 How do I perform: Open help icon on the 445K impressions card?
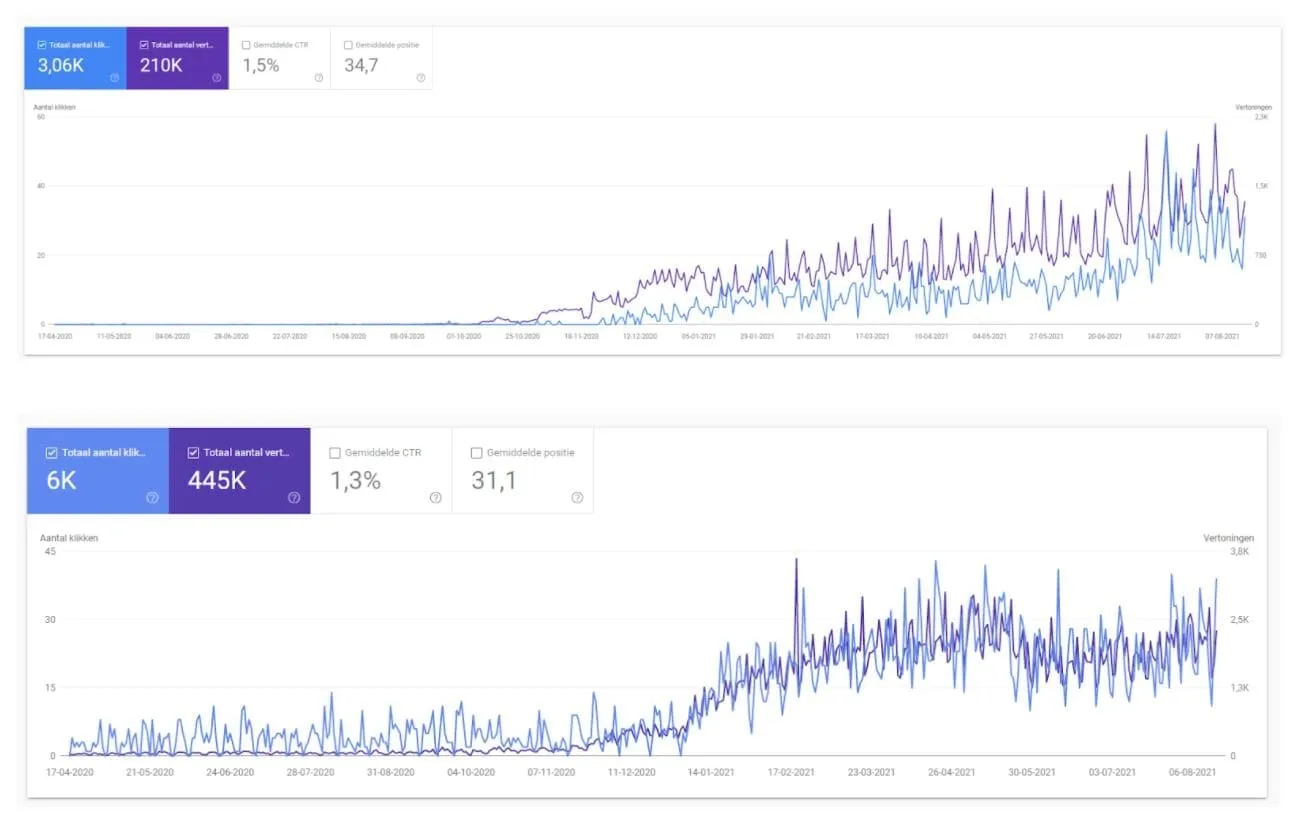(294, 497)
